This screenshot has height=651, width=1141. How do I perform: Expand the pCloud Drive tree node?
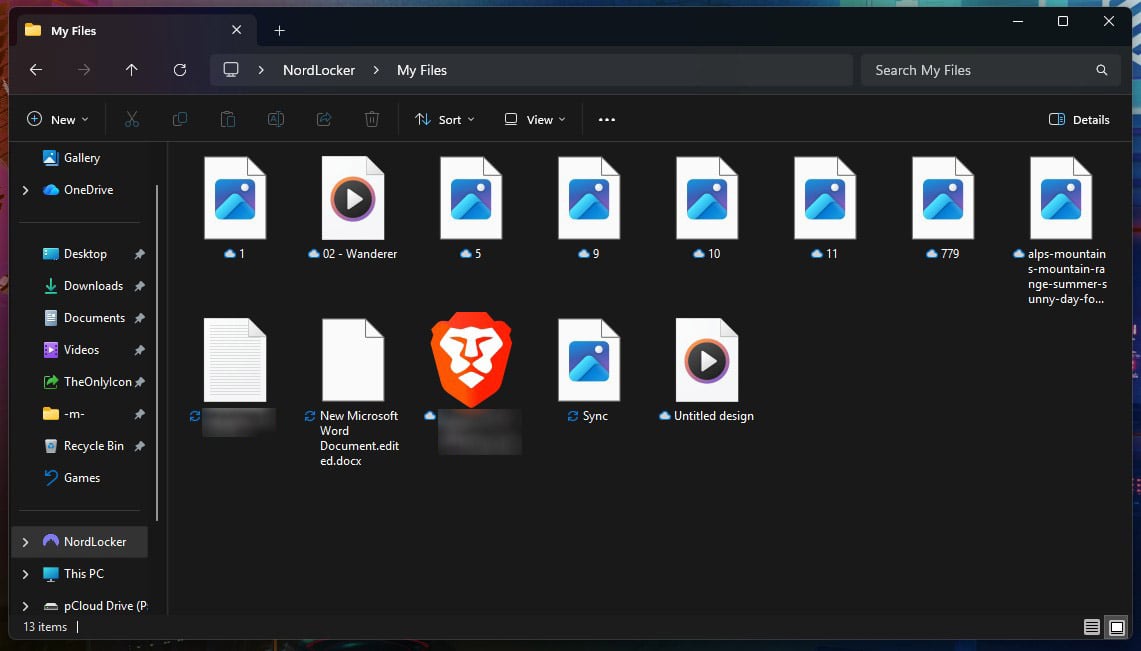pyautogui.click(x=25, y=606)
